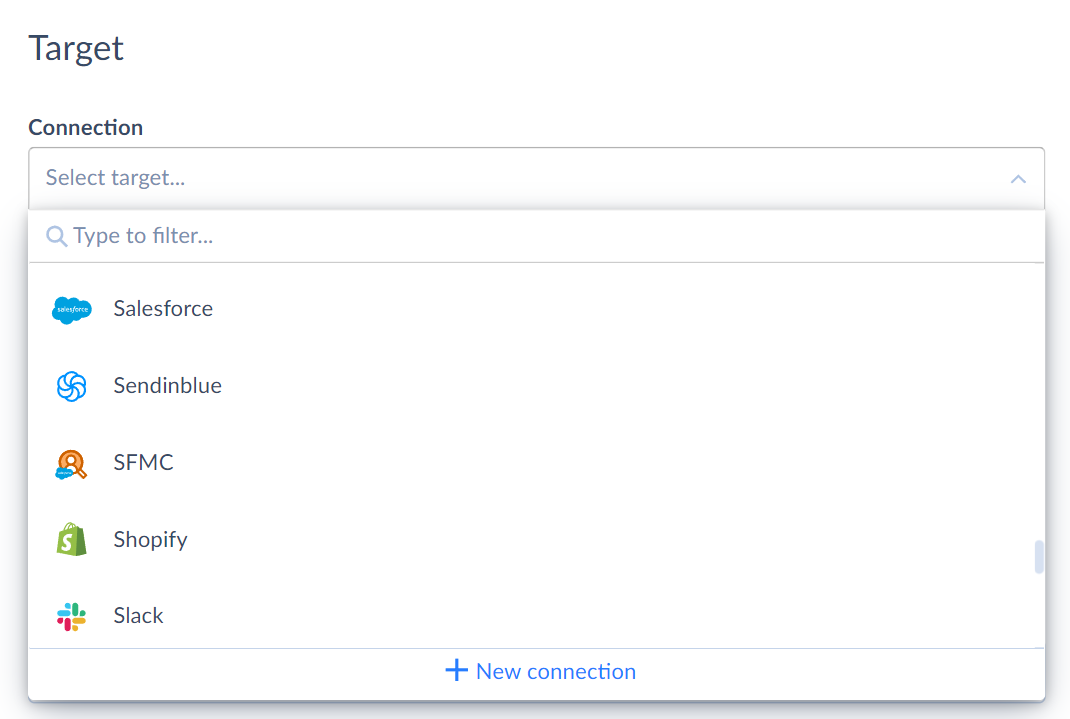This screenshot has width=1070, height=719.
Task: Click the dropdown list scrollbar thumb
Action: coord(1039,557)
